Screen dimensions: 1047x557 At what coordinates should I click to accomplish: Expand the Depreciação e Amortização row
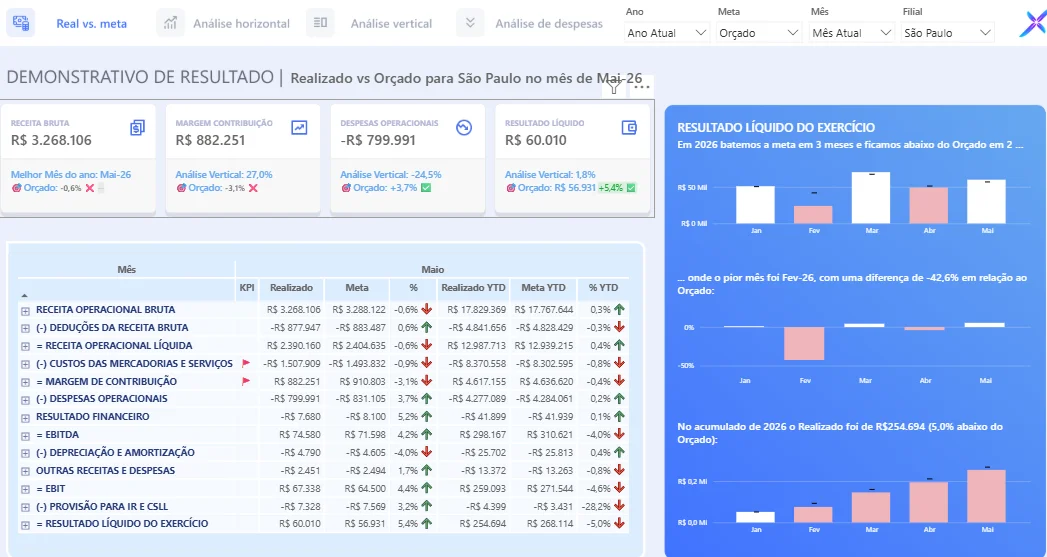25,453
